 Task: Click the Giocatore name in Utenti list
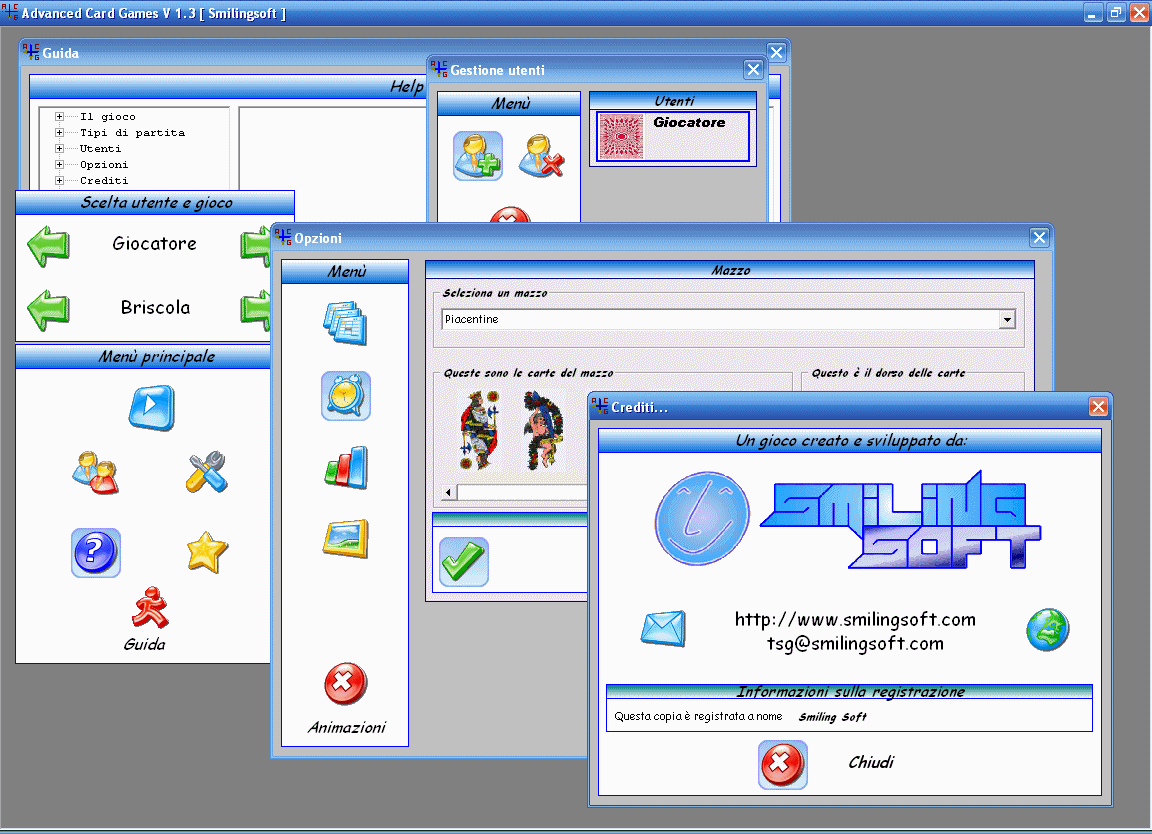coord(689,123)
